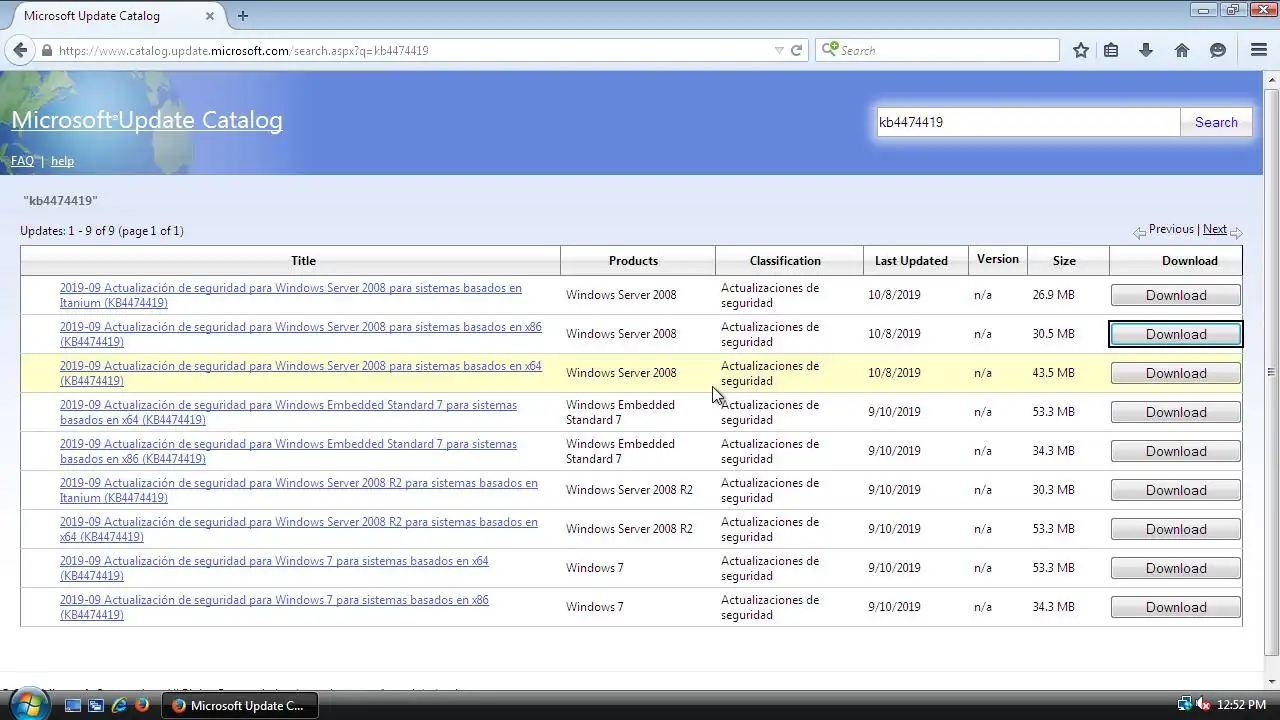Select the Microsoft Update Catalog tab

tap(118, 16)
